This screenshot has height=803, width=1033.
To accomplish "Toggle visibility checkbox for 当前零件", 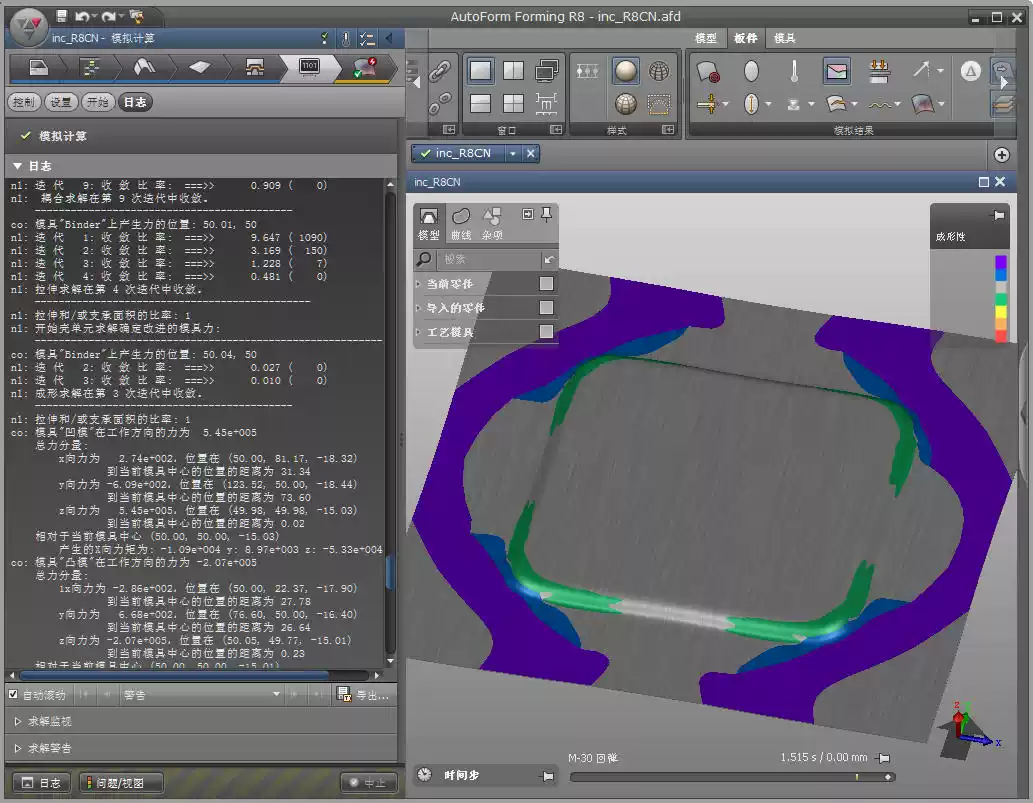I will 546,283.
